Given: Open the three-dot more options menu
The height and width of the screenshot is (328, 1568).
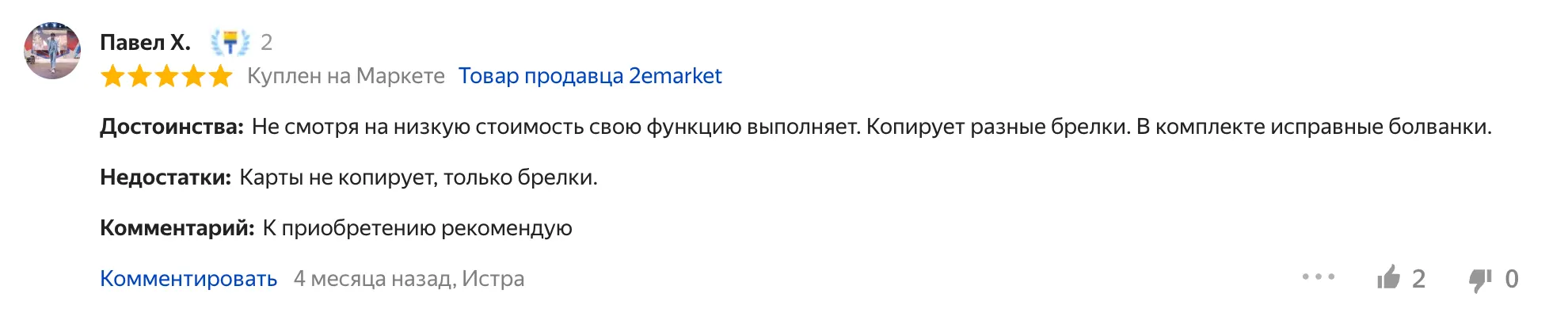Looking at the screenshot, I should tap(1319, 277).
